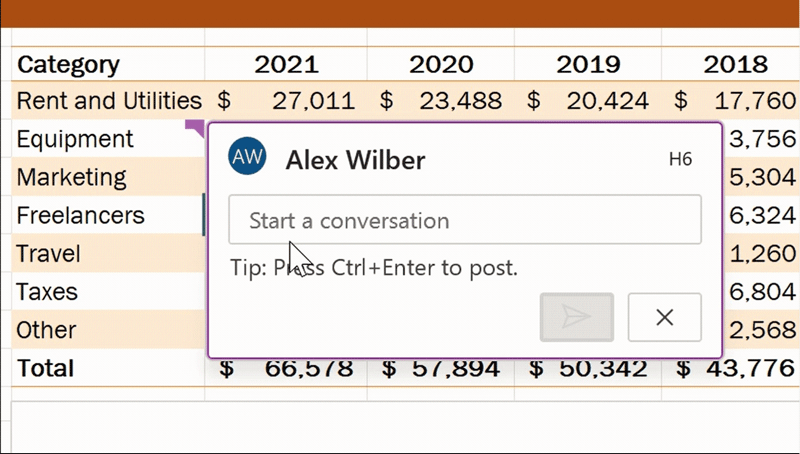Select the Category header cell
Viewport: 800px width, 454px height.
[x=108, y=64]
